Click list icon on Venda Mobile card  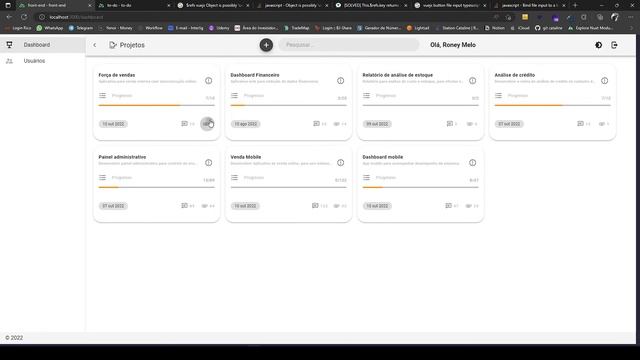click(234, 178)
